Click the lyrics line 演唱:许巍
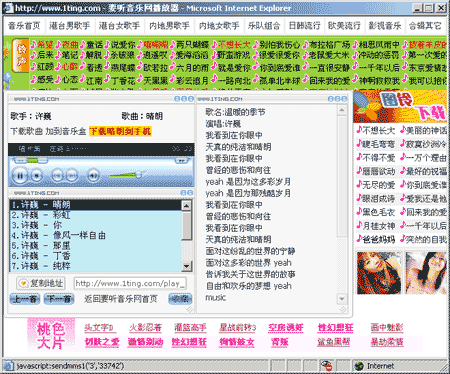 (x=223, y=124)
